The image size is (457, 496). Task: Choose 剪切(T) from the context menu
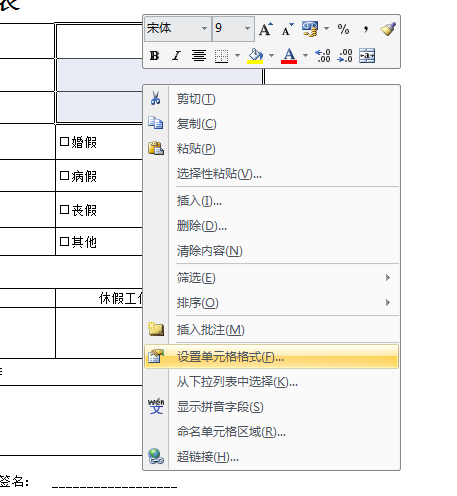point(272,99)
